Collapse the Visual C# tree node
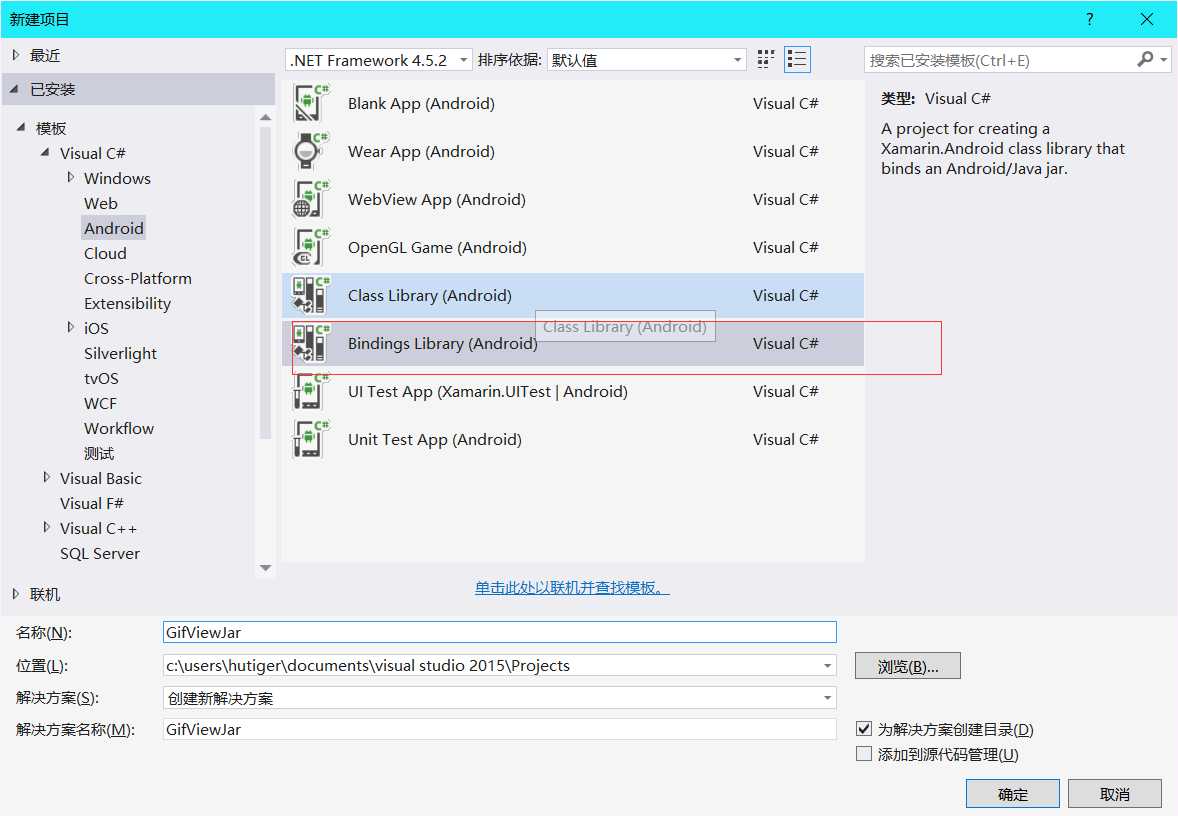This screenshot has width=1178, height=816. 46,153
